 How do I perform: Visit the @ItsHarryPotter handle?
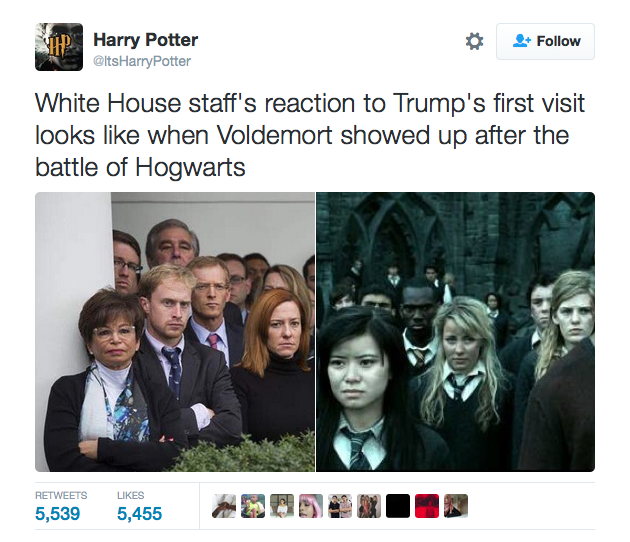tap(142, 61)
